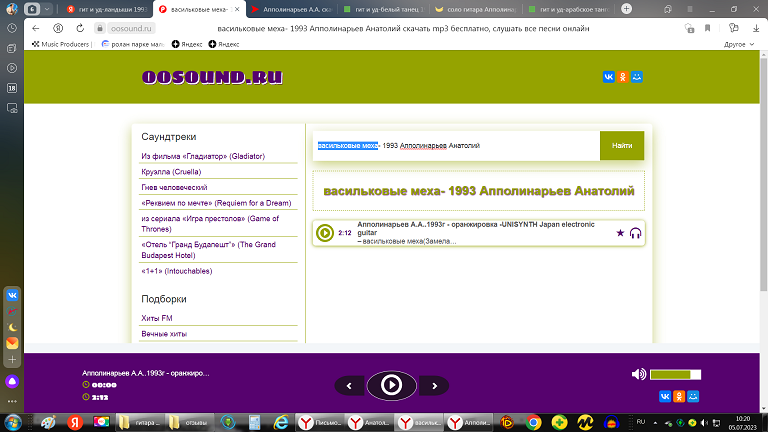Open the Windows Start menu
Image resolution: width=768 pixels, height=432 pixels.
click(x=12, y=422)
